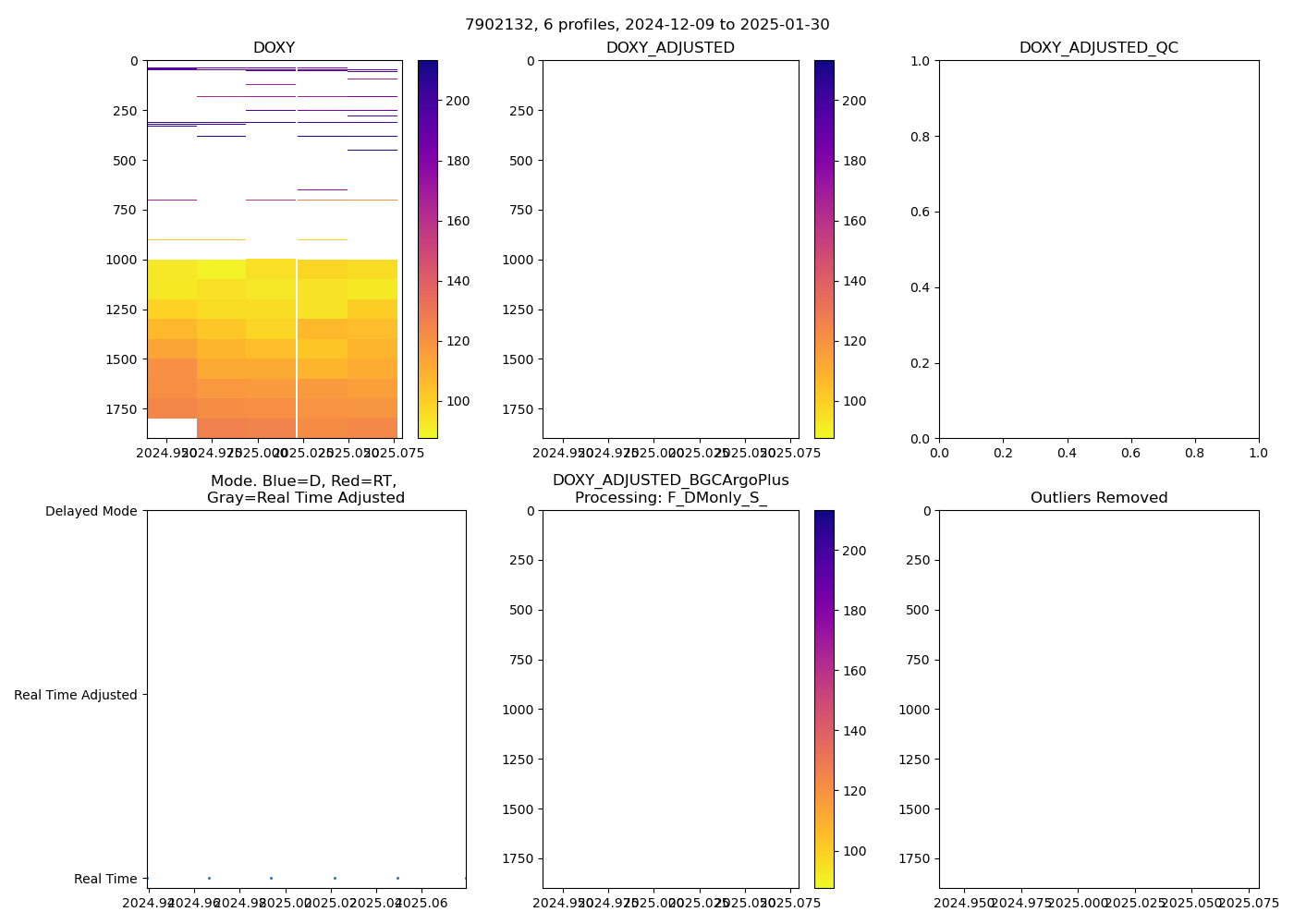Click the Outliers Removed subplot title

click(x=1098, y=498)
